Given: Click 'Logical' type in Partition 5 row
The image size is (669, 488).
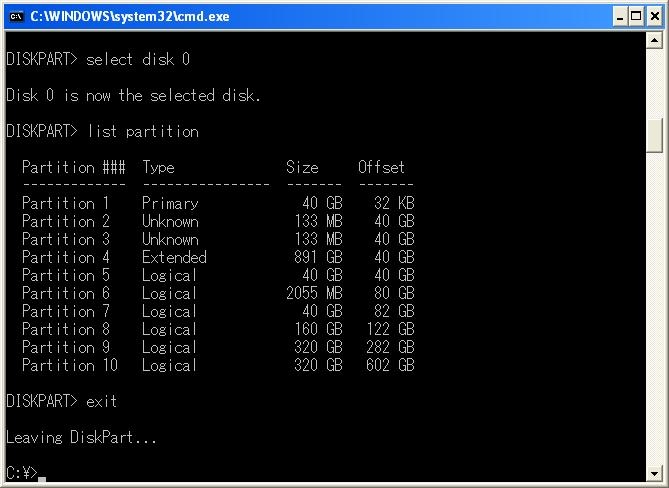Looking at the screenshot, I should 169,276.
